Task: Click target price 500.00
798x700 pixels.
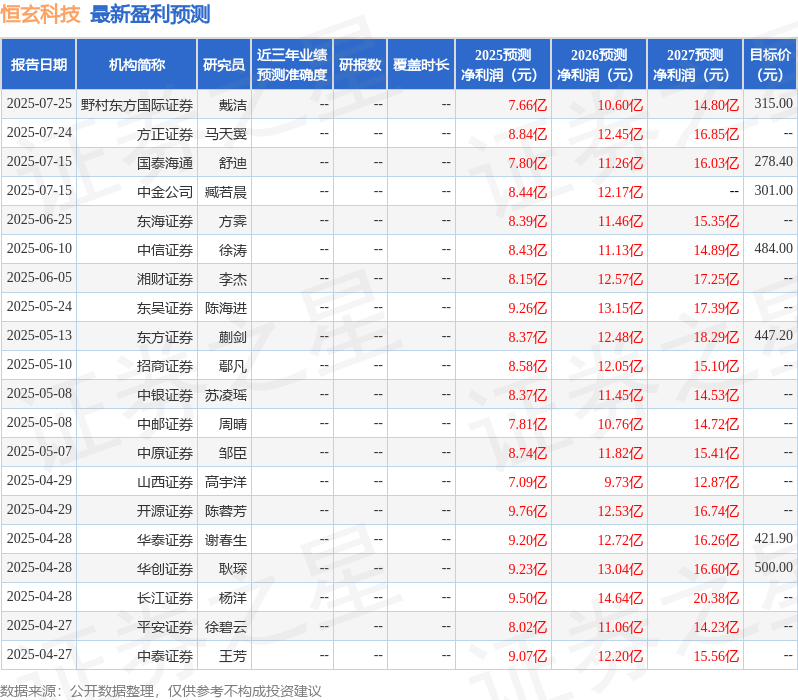Action: (774, 568)
